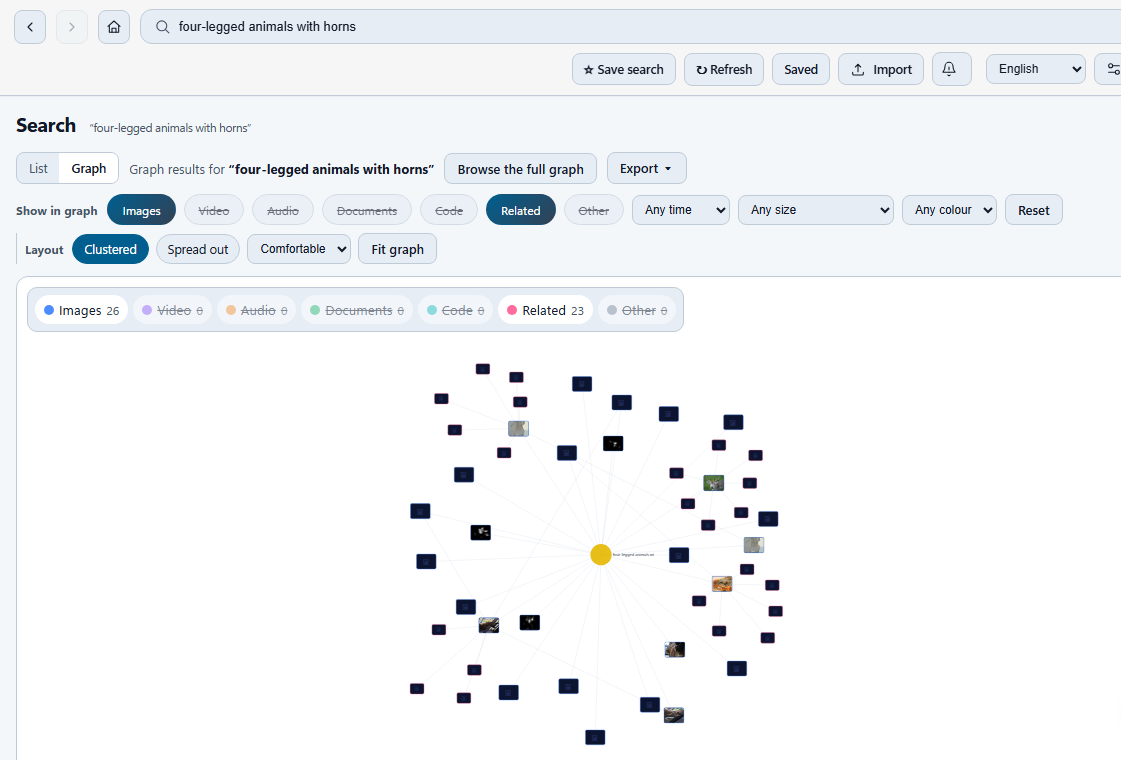Screen dimensions: 1121x760
Task: Refresh the search results
Action: point(724,69)
